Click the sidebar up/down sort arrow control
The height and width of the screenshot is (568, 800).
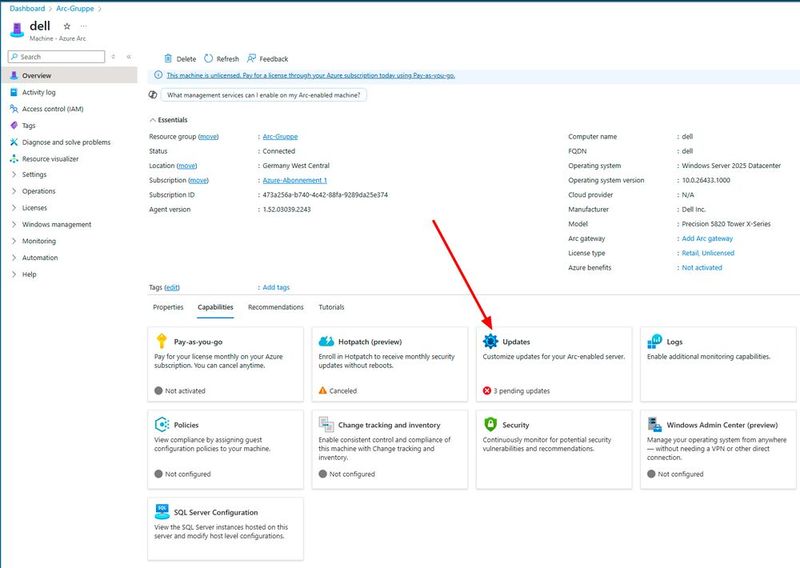(x=113, y=57)
